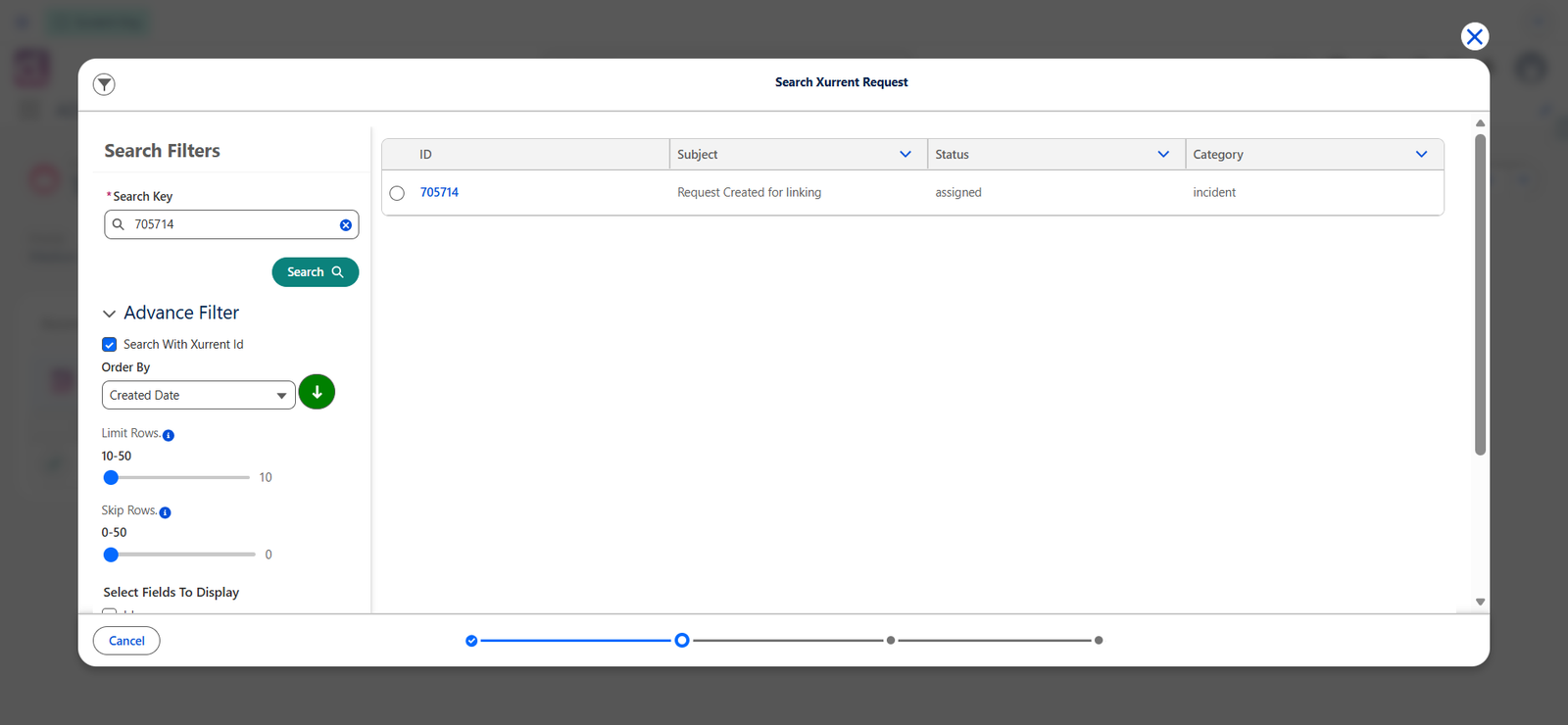This screenshot has width=1568, height=725.
Task: Click the Select Fields To Display label
Action: pyautogui.click(x=171, y=593)
